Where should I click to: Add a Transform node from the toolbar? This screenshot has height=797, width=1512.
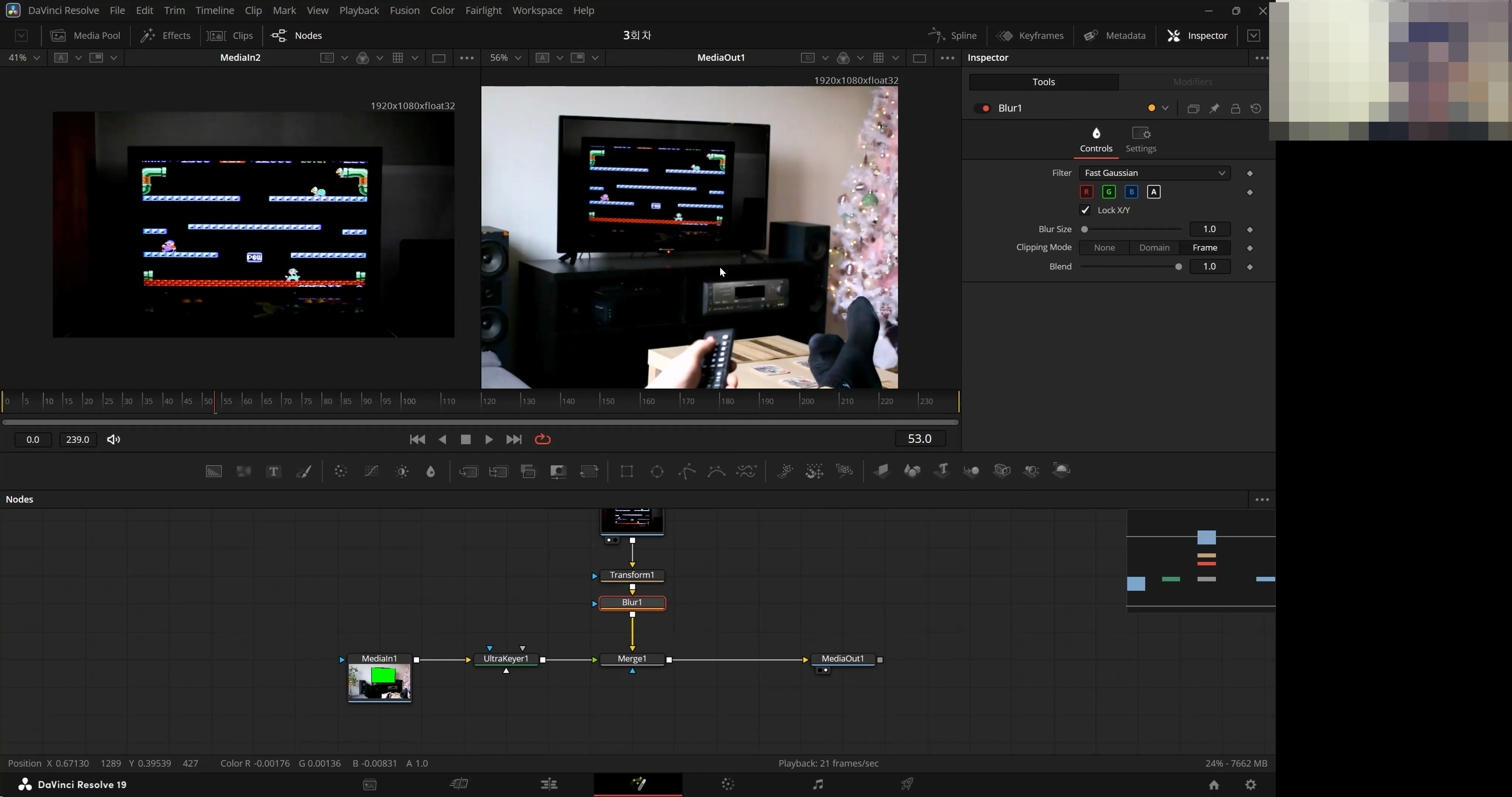[589, 471]
